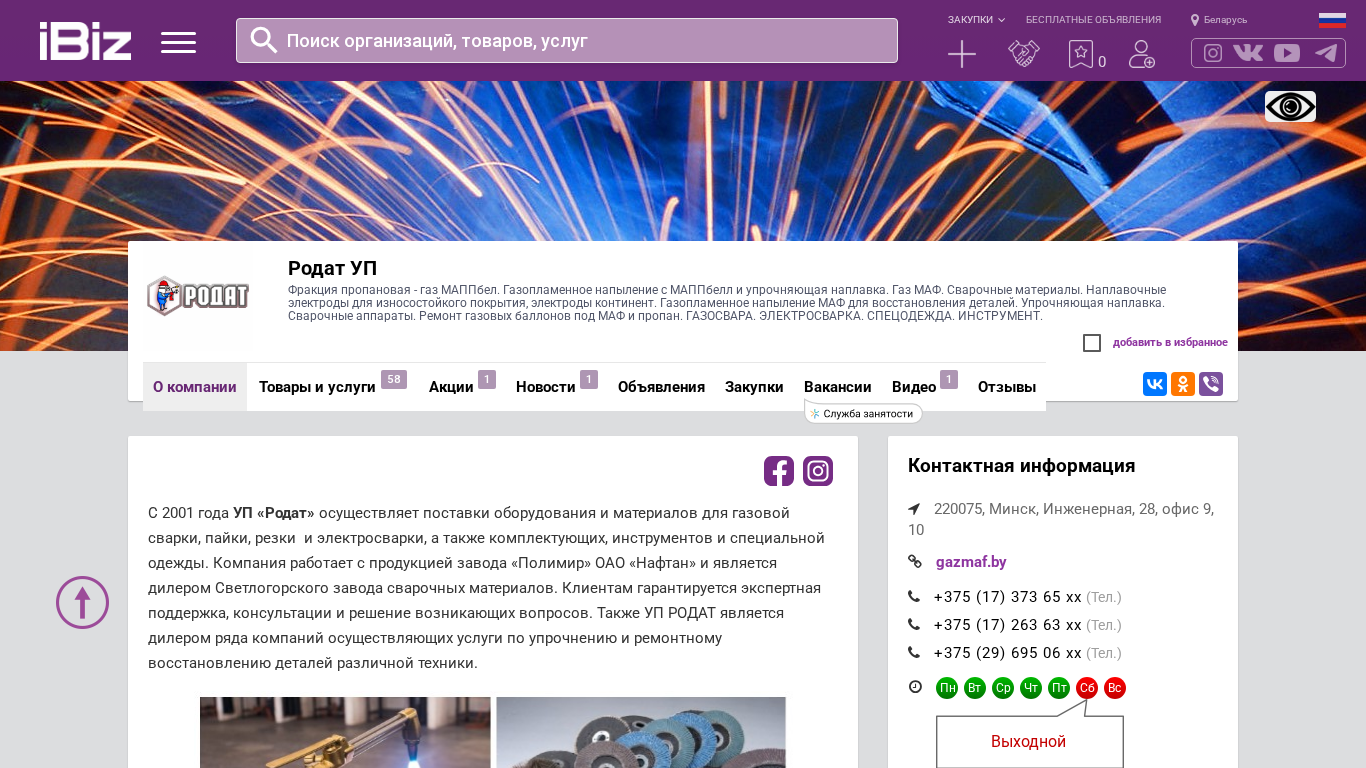Viewport: 1366px width, 768px height.
Task: Focus the search organizations input field
Action: (567, 41)
